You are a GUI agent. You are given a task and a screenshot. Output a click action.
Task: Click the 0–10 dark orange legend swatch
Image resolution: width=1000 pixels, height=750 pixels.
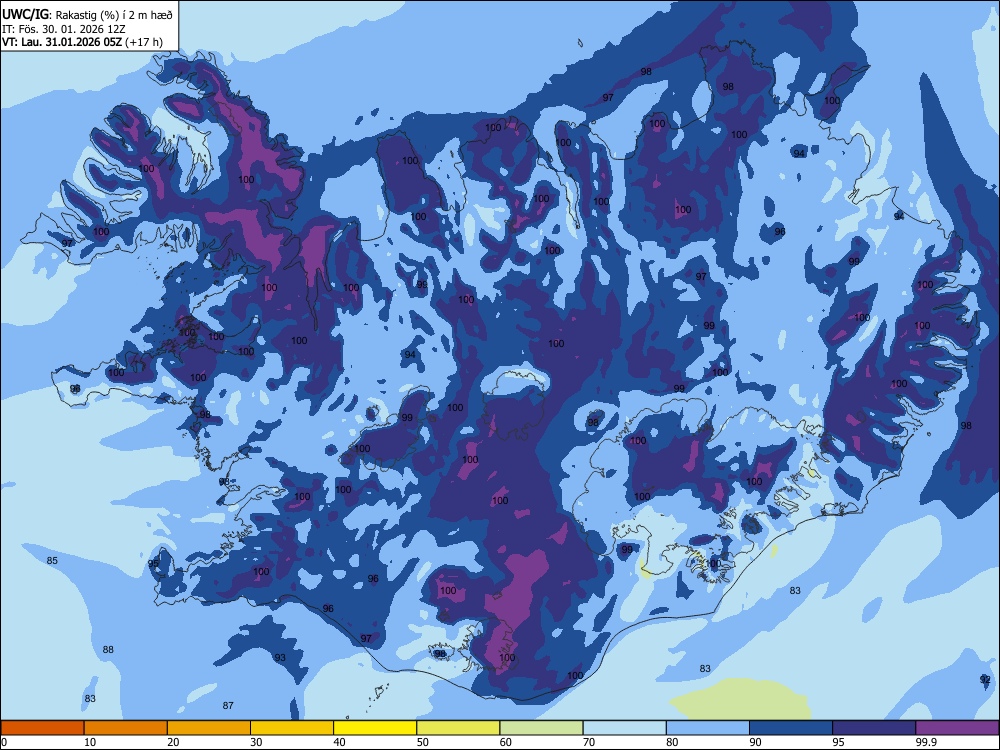42,728
